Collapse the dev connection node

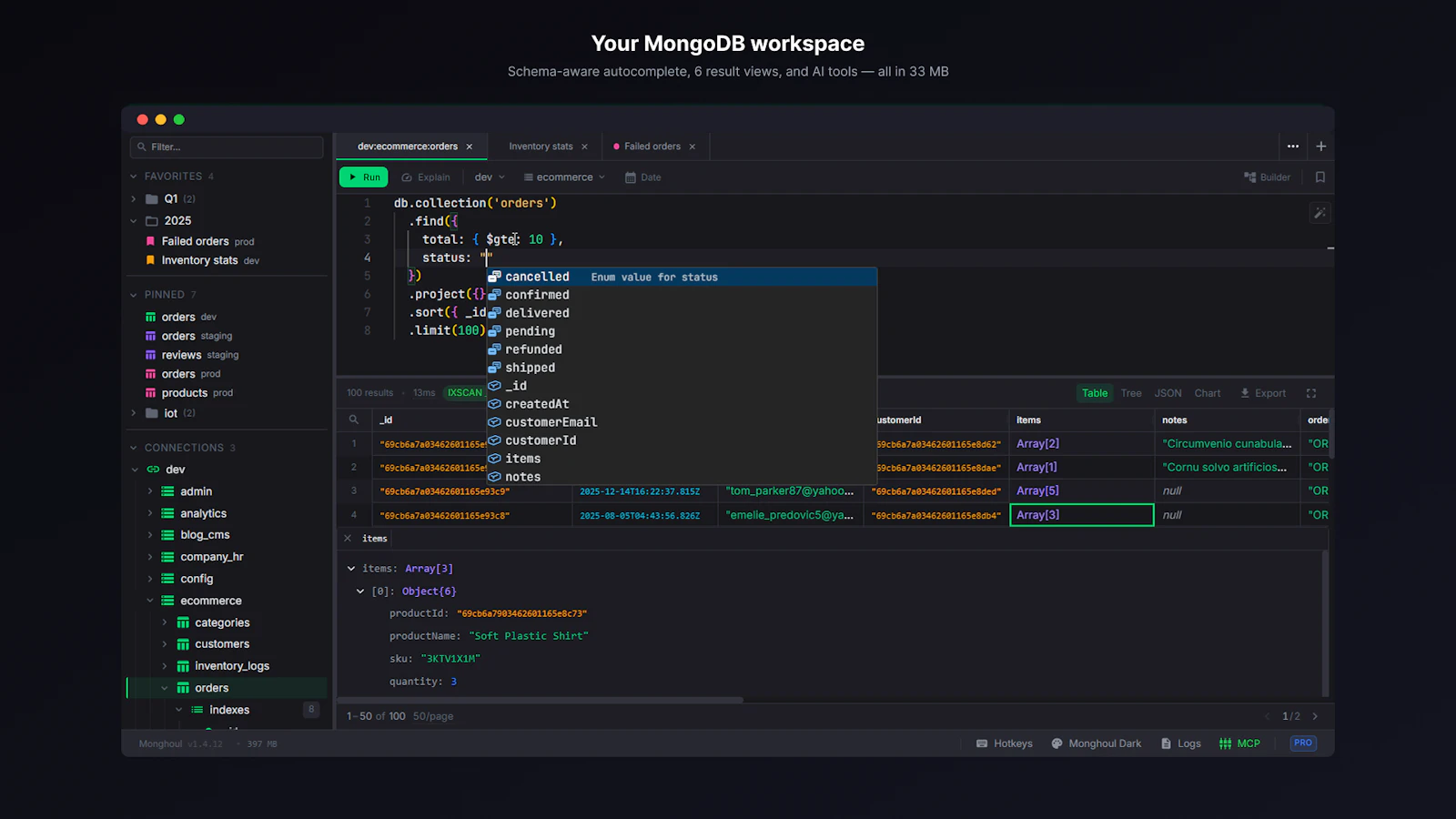134,470
